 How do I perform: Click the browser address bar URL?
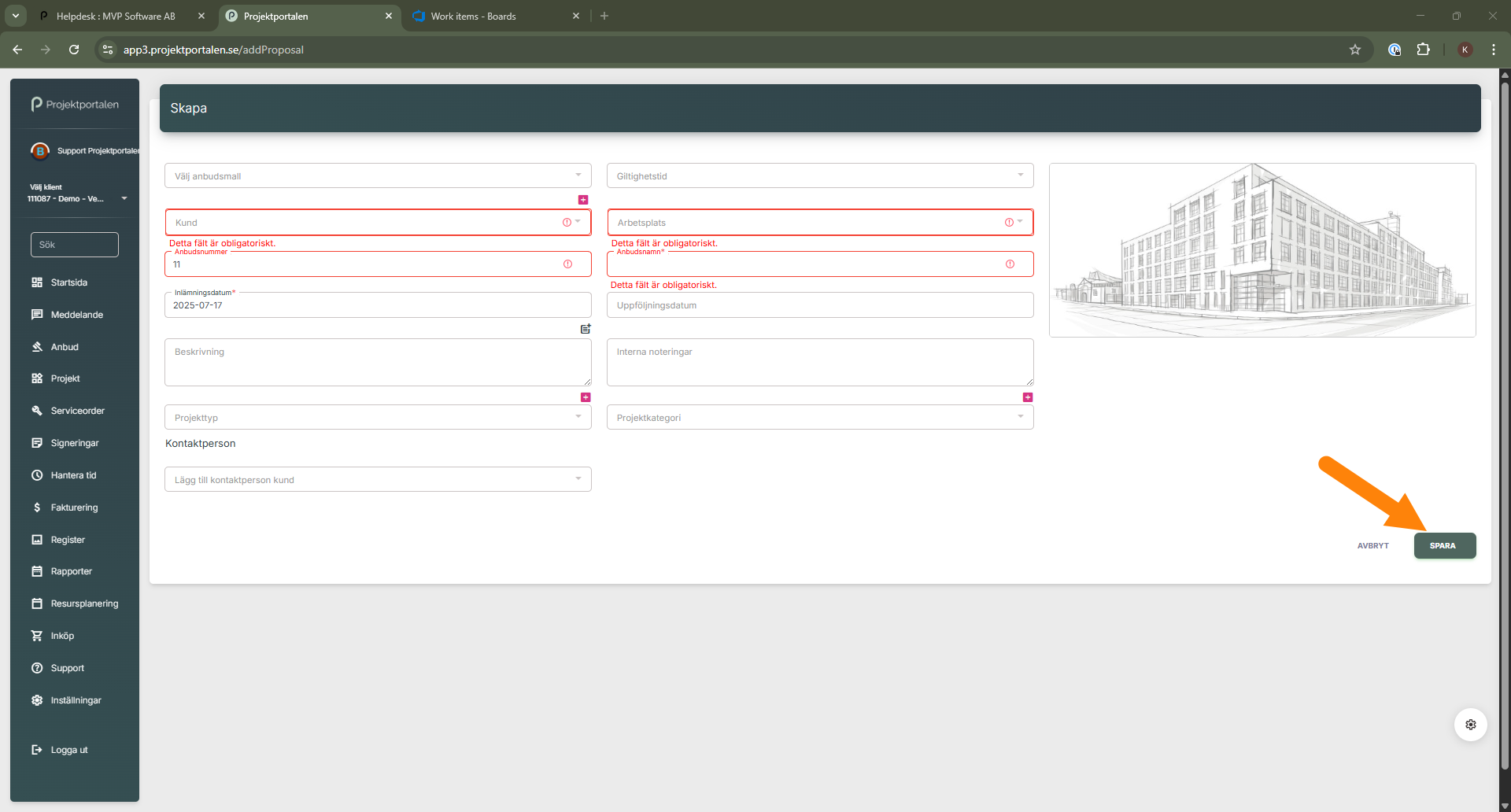pos(213,50)
